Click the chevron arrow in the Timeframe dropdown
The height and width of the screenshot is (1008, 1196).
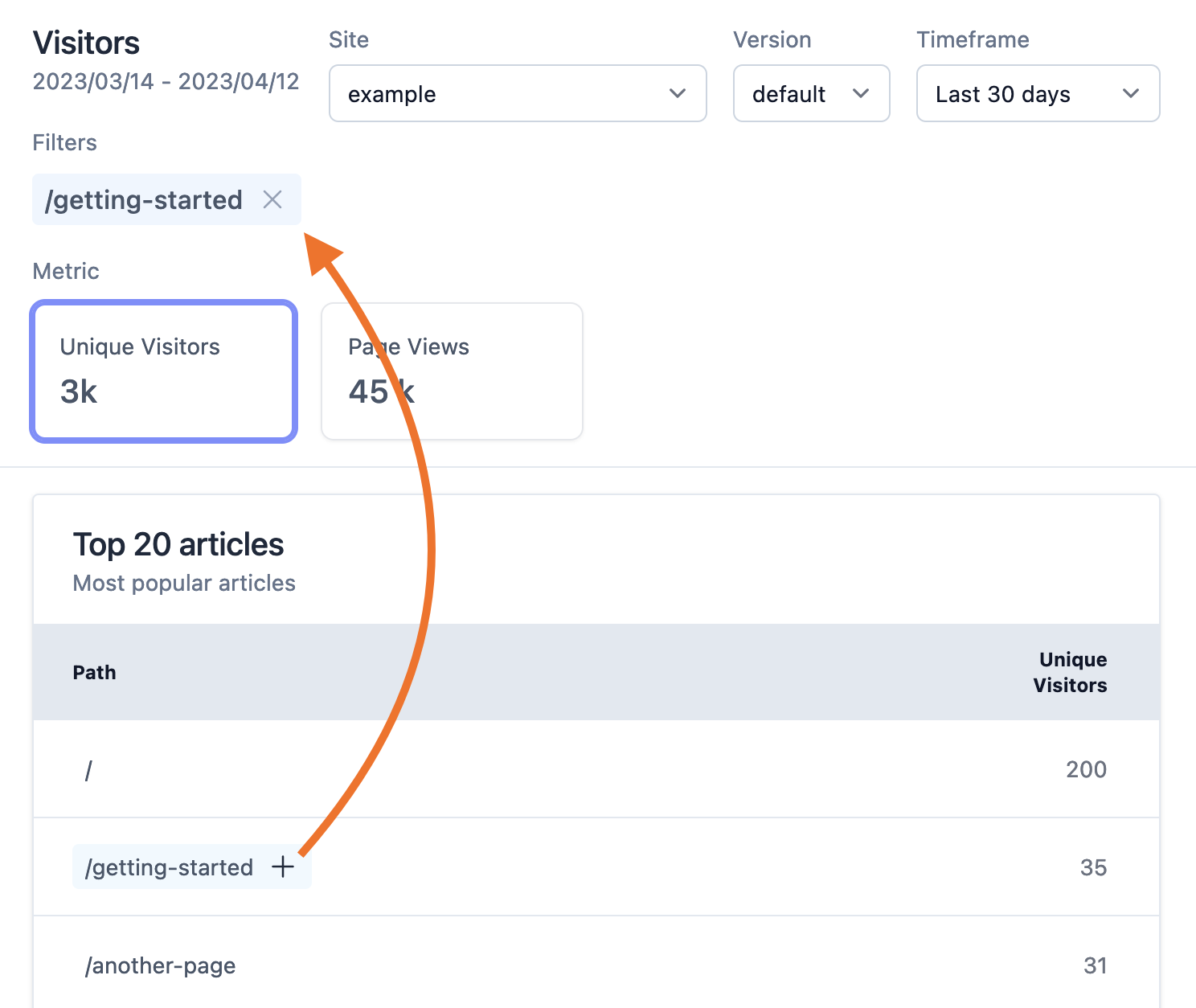point(1130,93)
